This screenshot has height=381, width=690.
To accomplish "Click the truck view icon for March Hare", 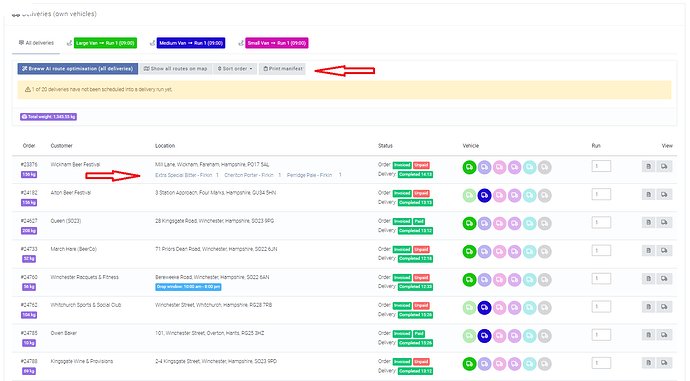I will pyautogui.click(x=664, y=251).
